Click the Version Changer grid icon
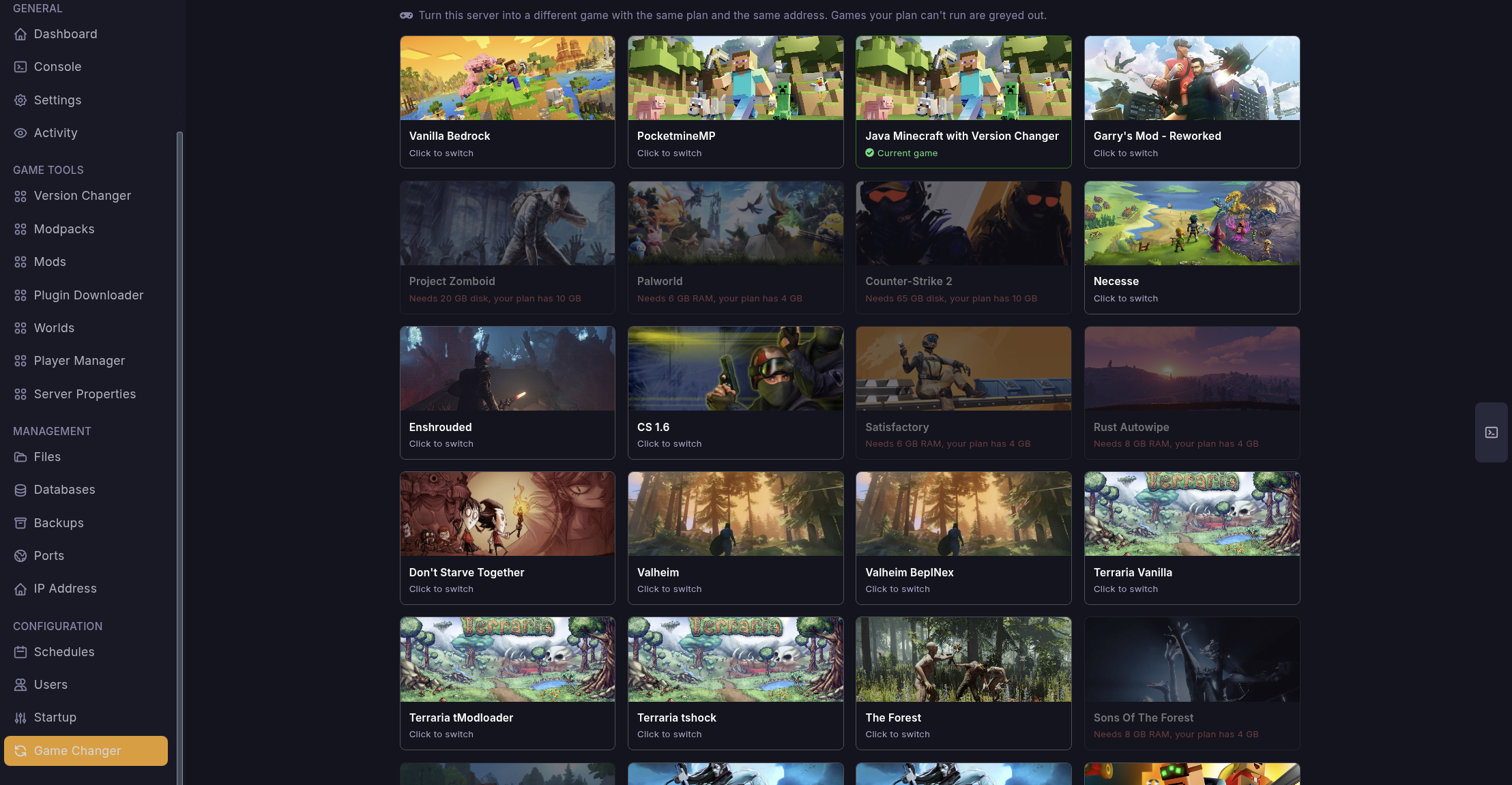The height and width of the screenshot is (785, 1512). [x=20, y=196]
